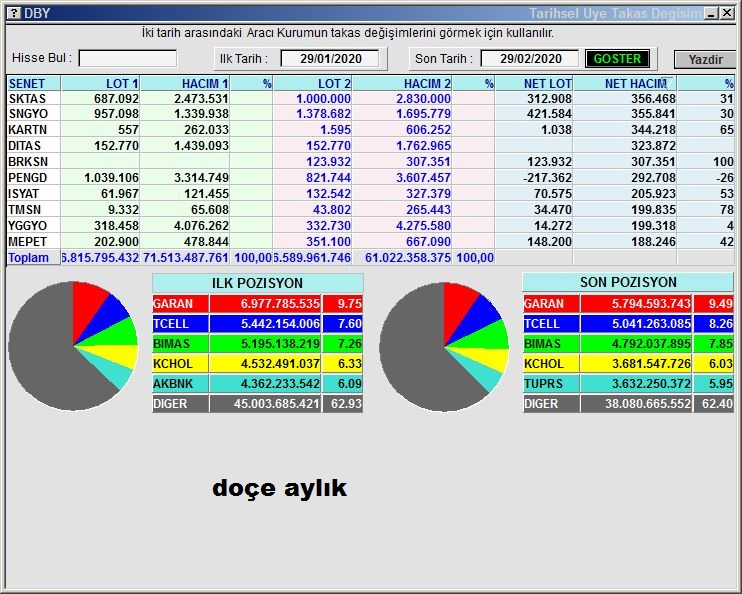Select the SKTAS row

(x=371, y=98)
